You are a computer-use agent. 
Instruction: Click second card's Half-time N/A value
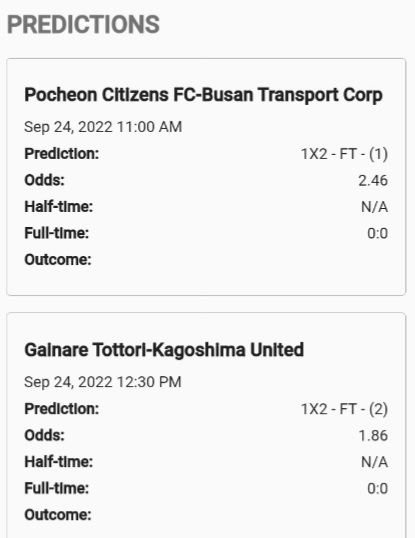tap(374, 462)
